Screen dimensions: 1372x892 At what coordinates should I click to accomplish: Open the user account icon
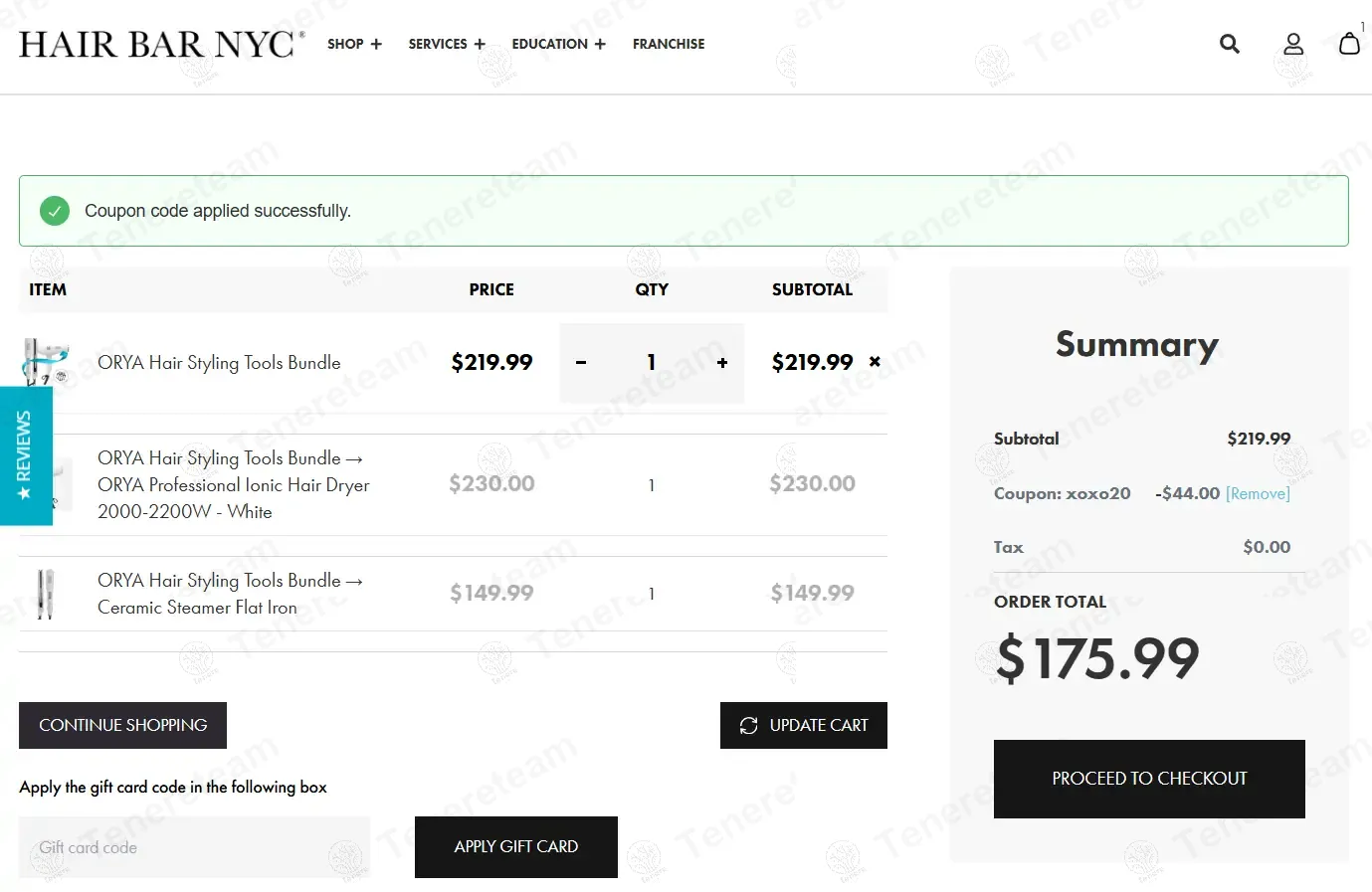tap(1293, 44)
